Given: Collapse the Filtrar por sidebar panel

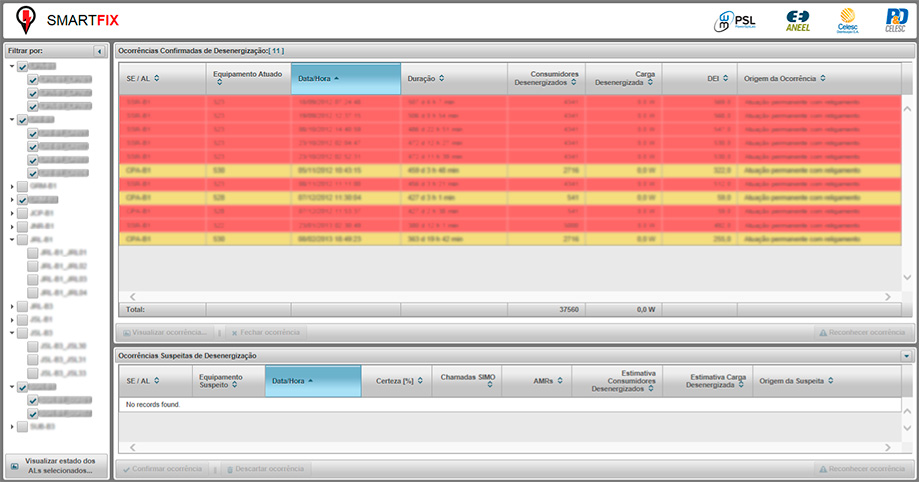Looking at the screenshot, I should pos(99,50).
